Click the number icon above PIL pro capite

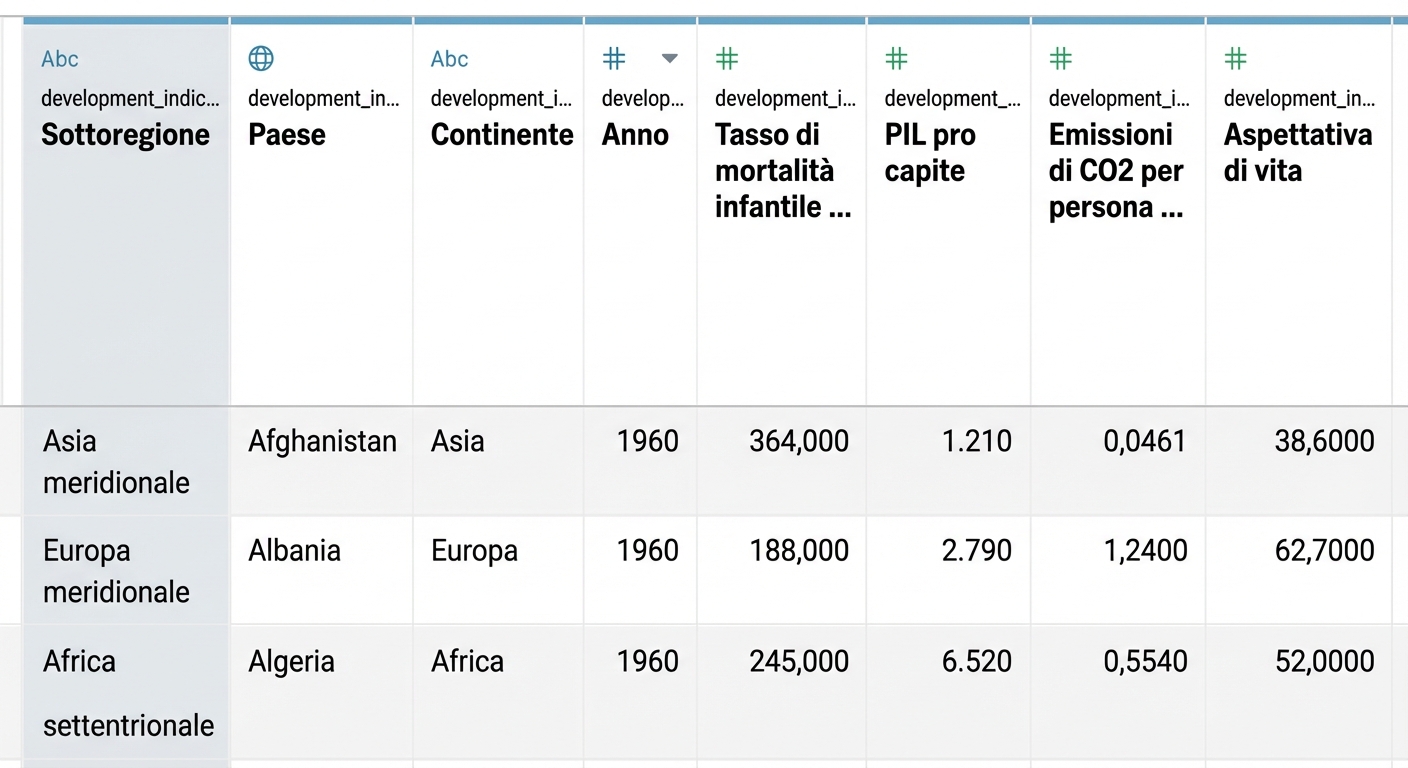click(897, 59)
